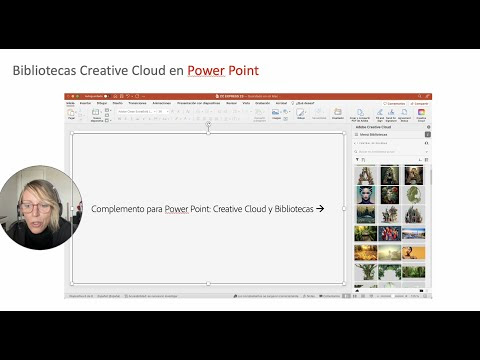The width and height of the screenshot is (480, 360).
Task: Click the Comentarios button
Action: pos(394,104)
